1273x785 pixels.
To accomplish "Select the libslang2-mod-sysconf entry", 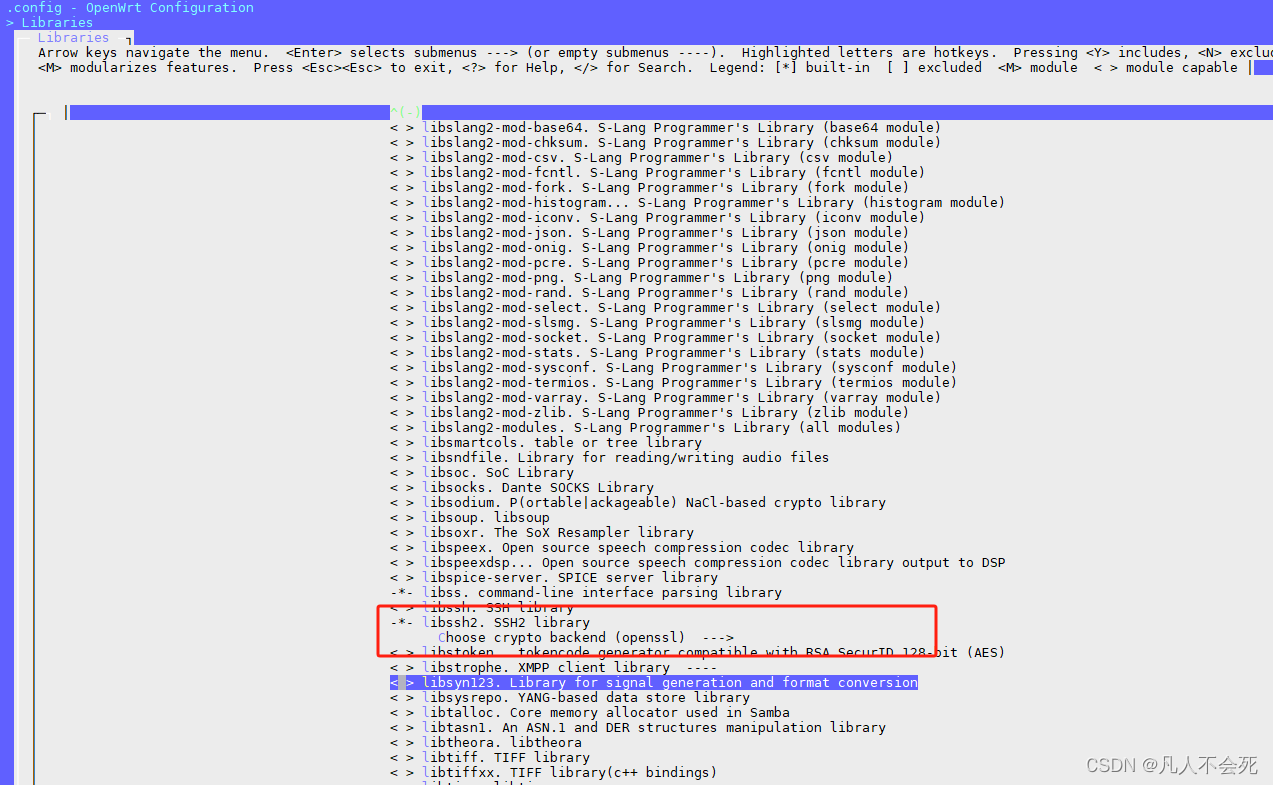I will pyautogui.click(x=673, y=368).
